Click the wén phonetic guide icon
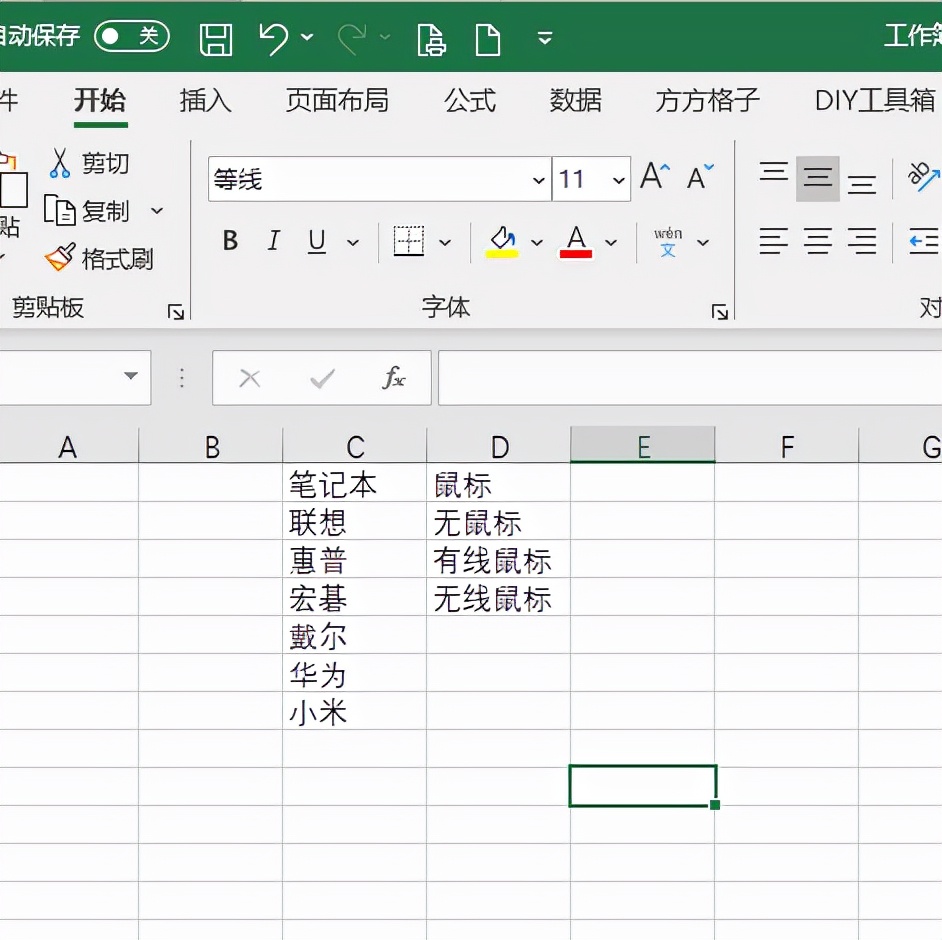Viewport: 942px width, 940px height. [x=667, y=241]
